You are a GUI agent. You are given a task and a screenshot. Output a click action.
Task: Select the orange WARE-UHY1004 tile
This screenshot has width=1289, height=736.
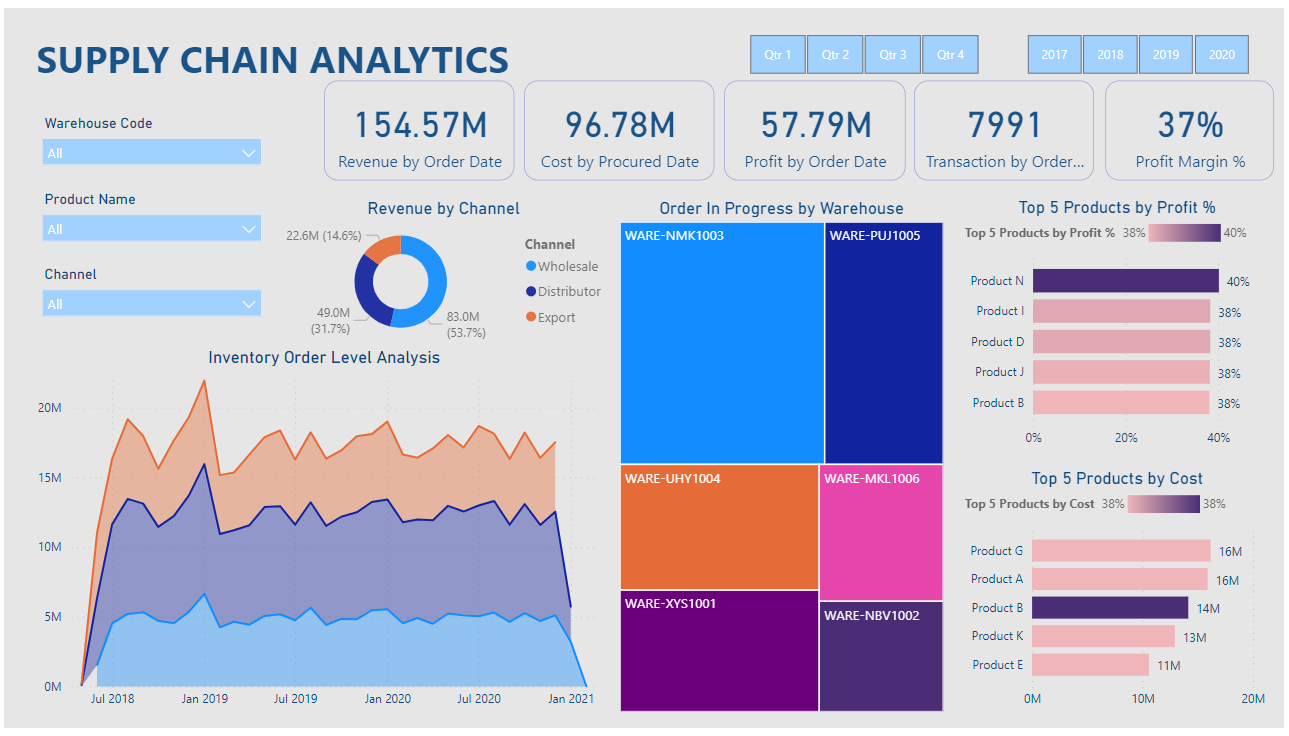pos(719,527)
